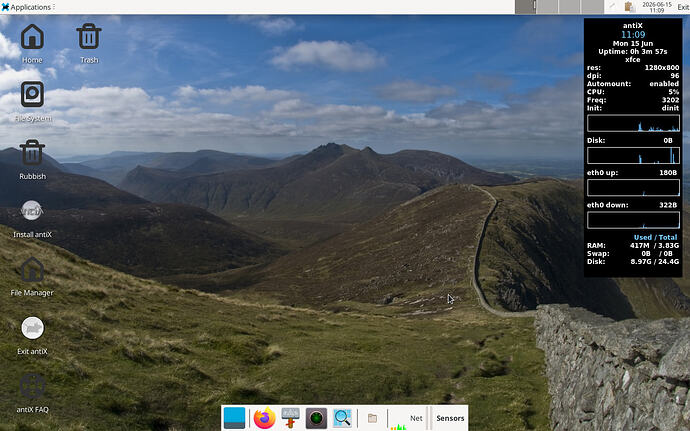Open the dark round green-dial dock icon
Viewport: 690px width, 431px height.
(316, 418)
